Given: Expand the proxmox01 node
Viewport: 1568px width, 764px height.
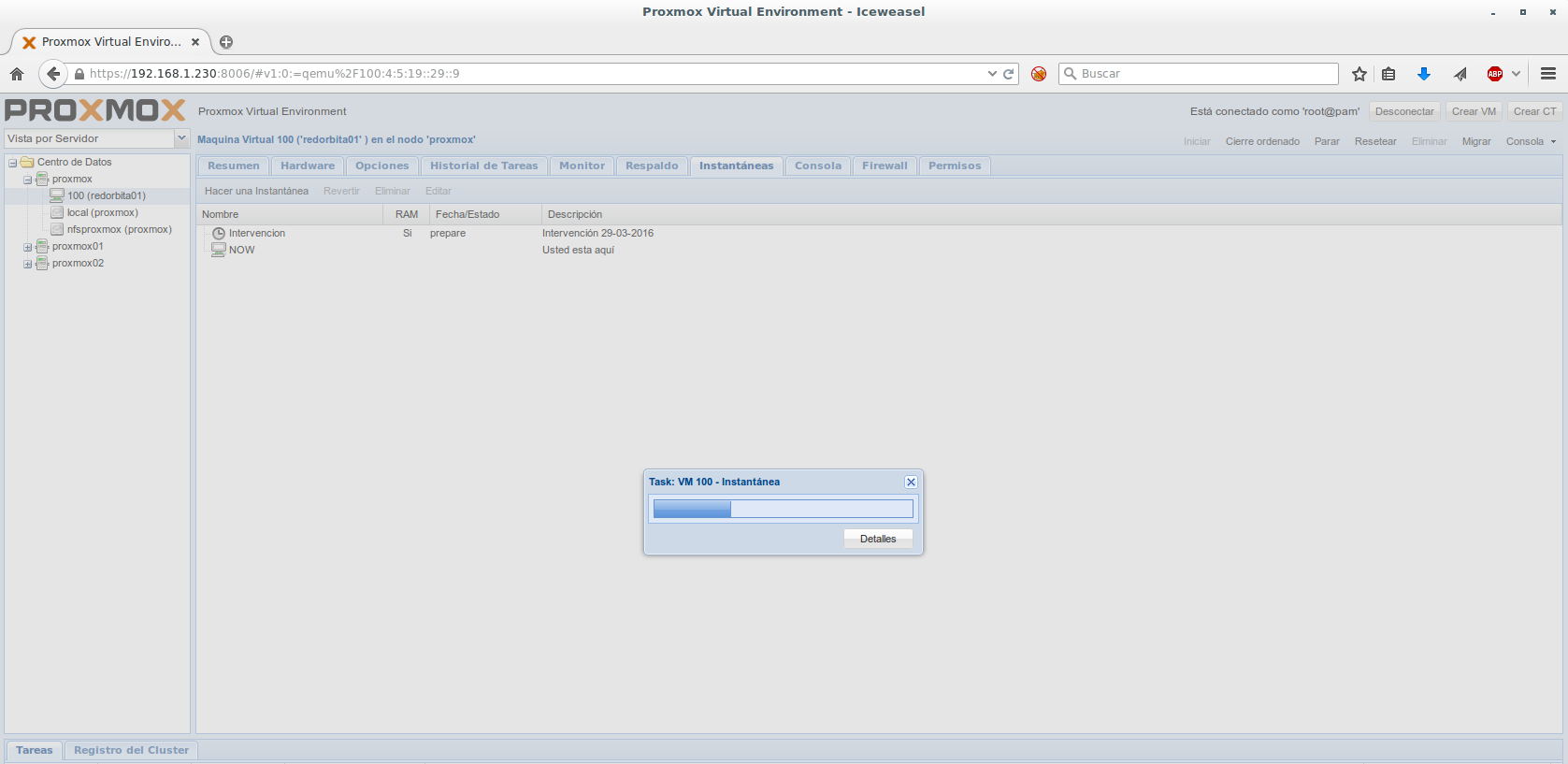Looking at the screenshot, I should pyautogui.click(x=28, y=247).
